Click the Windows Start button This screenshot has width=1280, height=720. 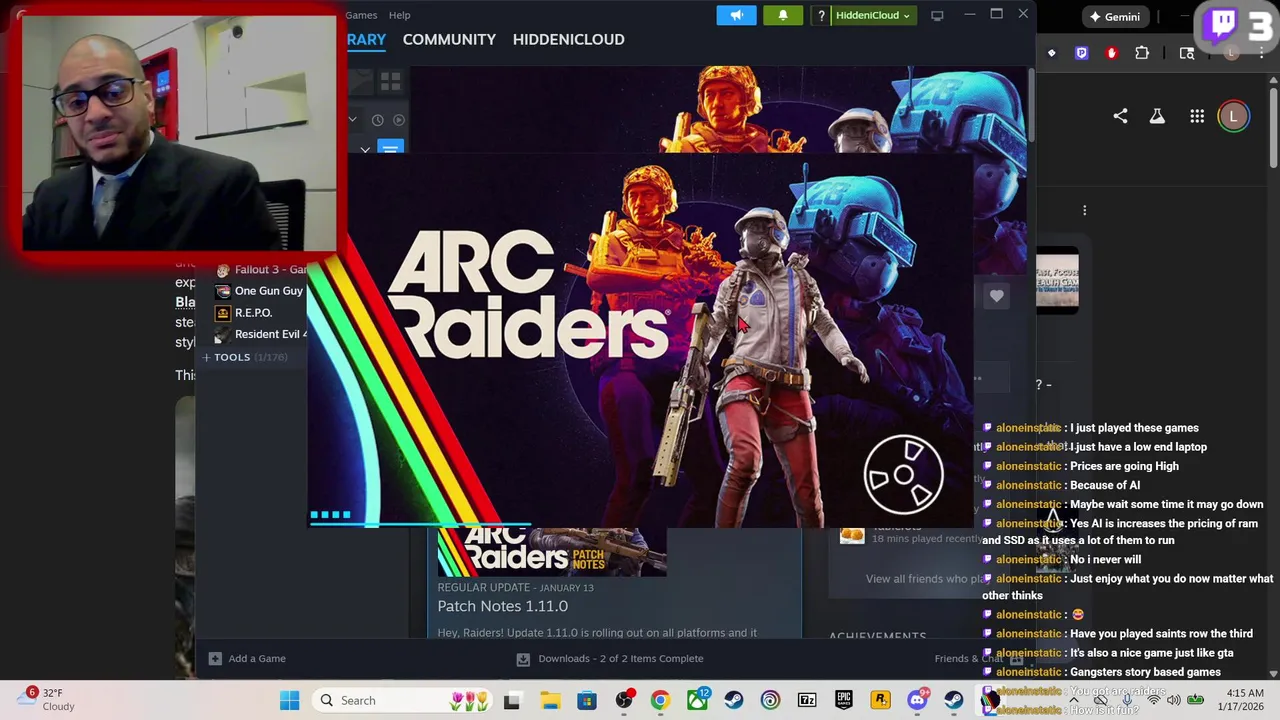pos(289,700)
